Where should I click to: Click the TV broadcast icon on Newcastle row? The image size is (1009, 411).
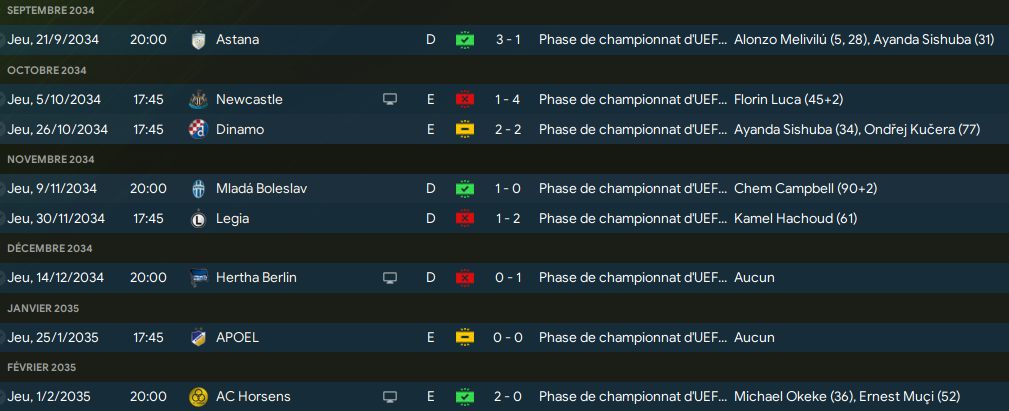click(x=390, y=100)
